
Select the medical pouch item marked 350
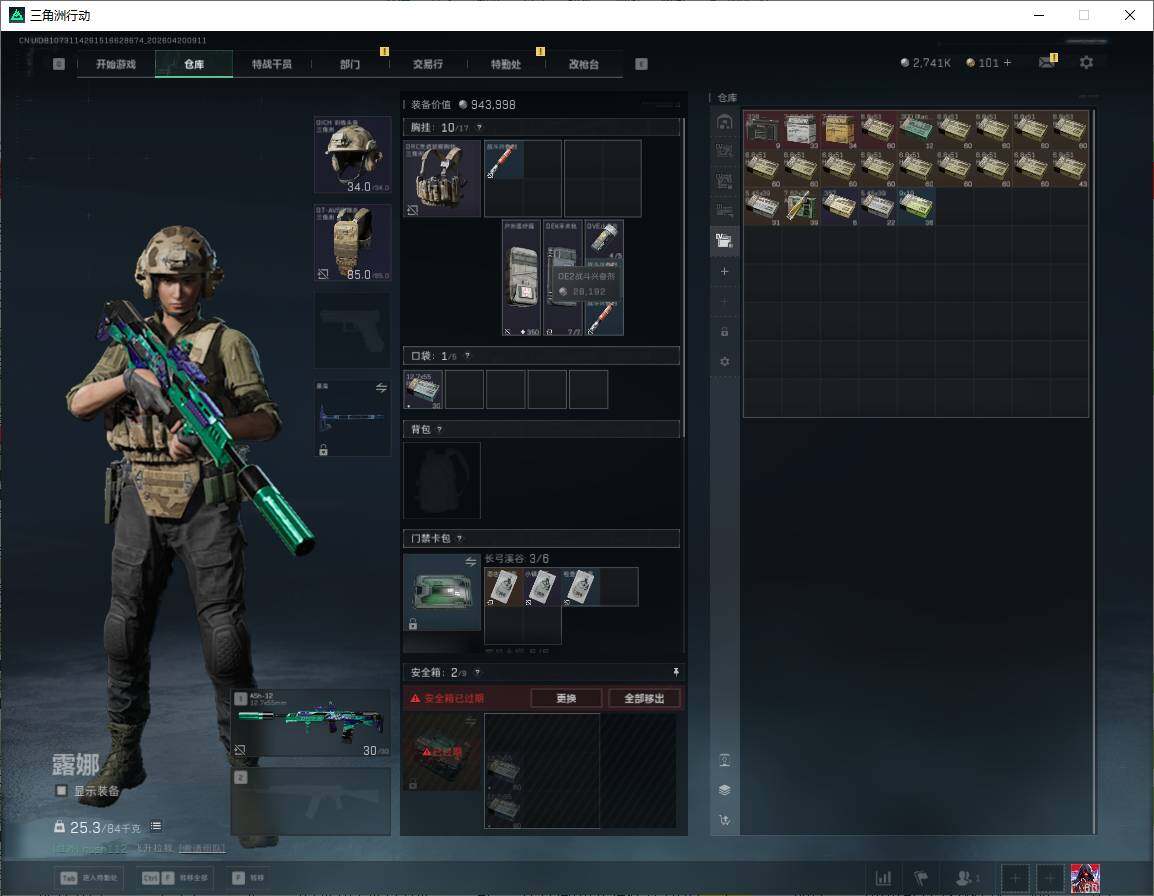point(522,278)
